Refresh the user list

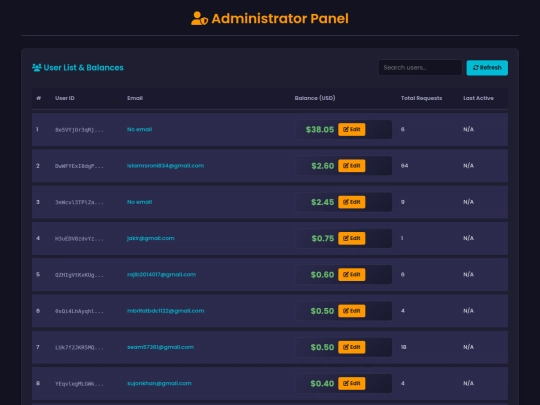487,68
